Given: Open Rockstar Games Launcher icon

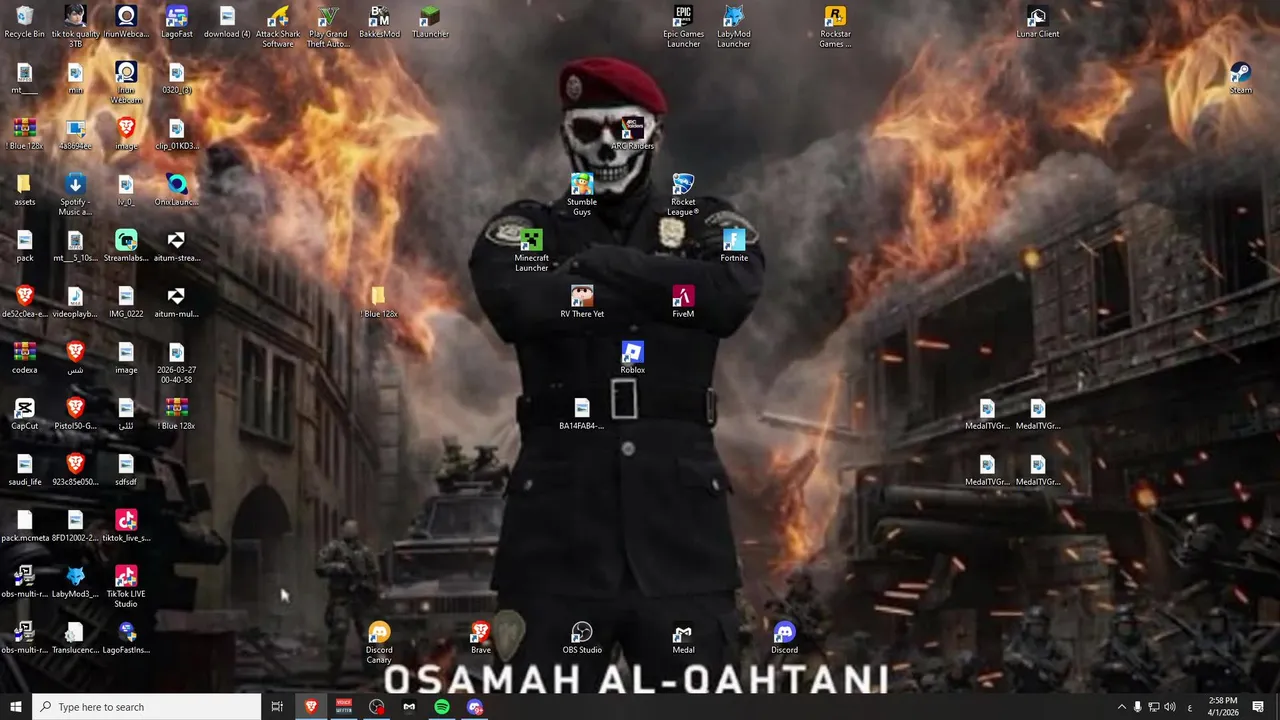Looking at the screenshot, I should pos(835,26).
